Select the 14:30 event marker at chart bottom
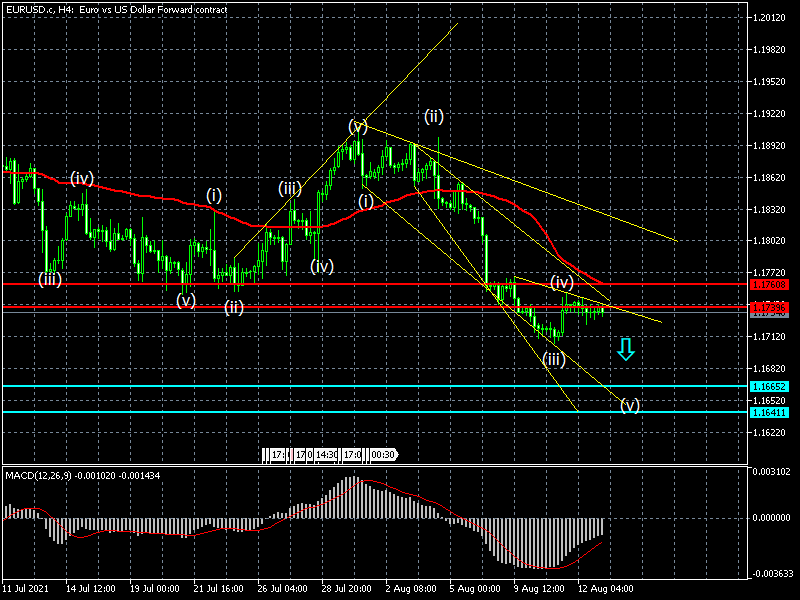This screenshot has width=800, height=600. (x=325, y=454)
